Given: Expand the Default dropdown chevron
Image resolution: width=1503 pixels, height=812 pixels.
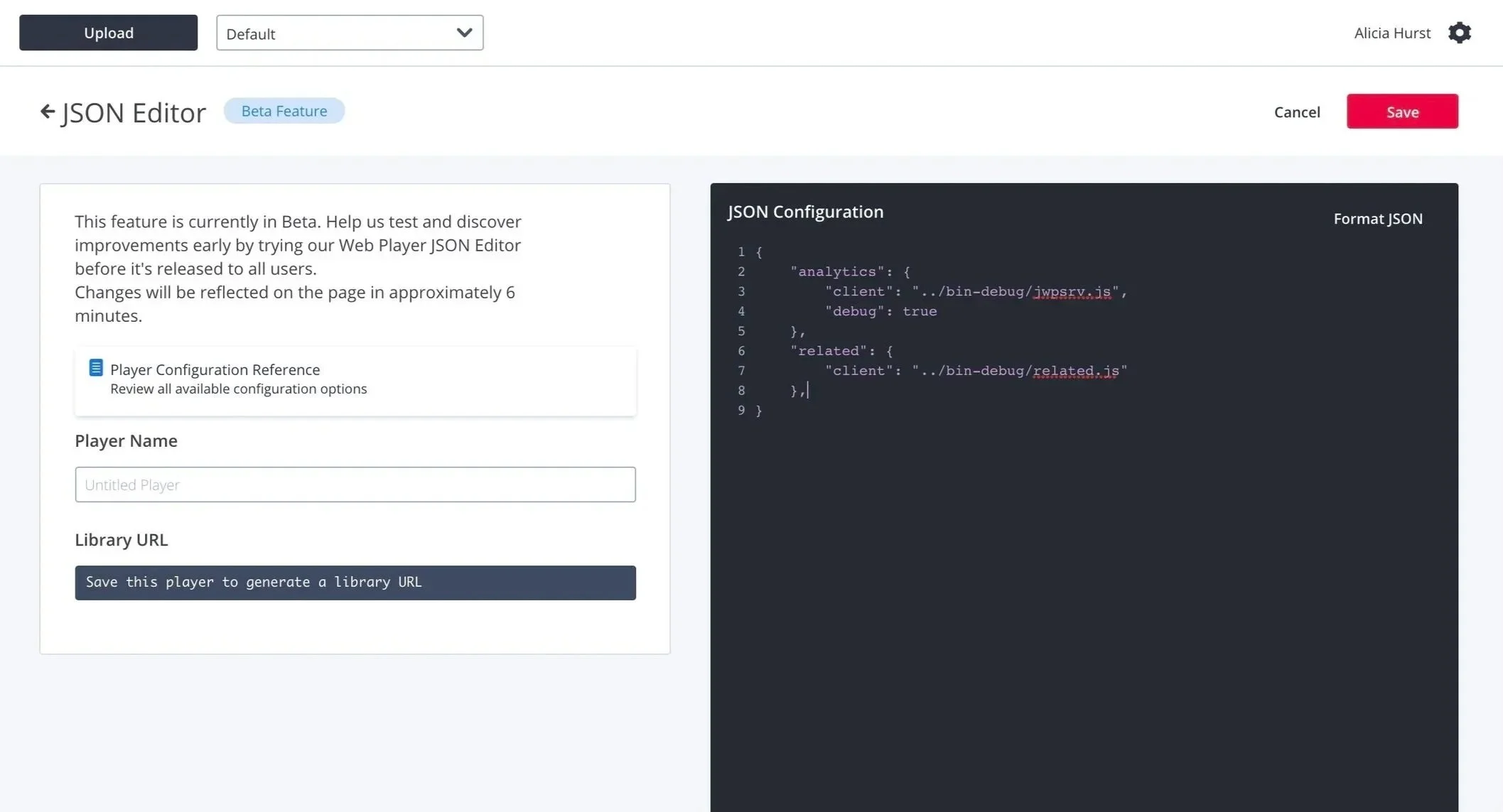Looking at the screenshot, I should coord(464,33).
